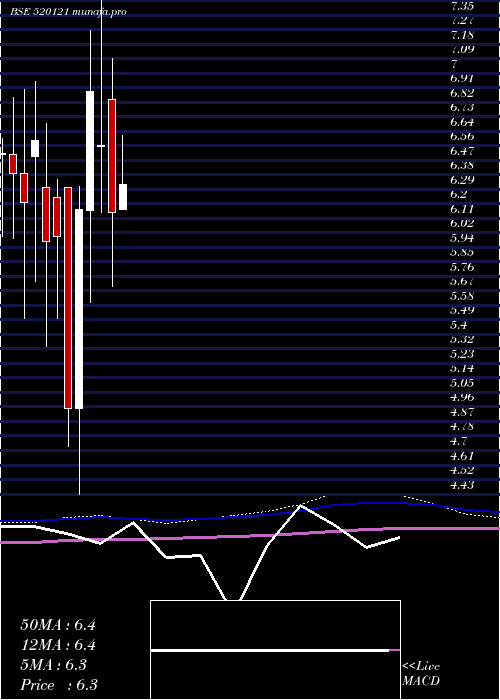Click the 12MA : 6.4 readout
The image size is (500, 700).
[58, 645]
